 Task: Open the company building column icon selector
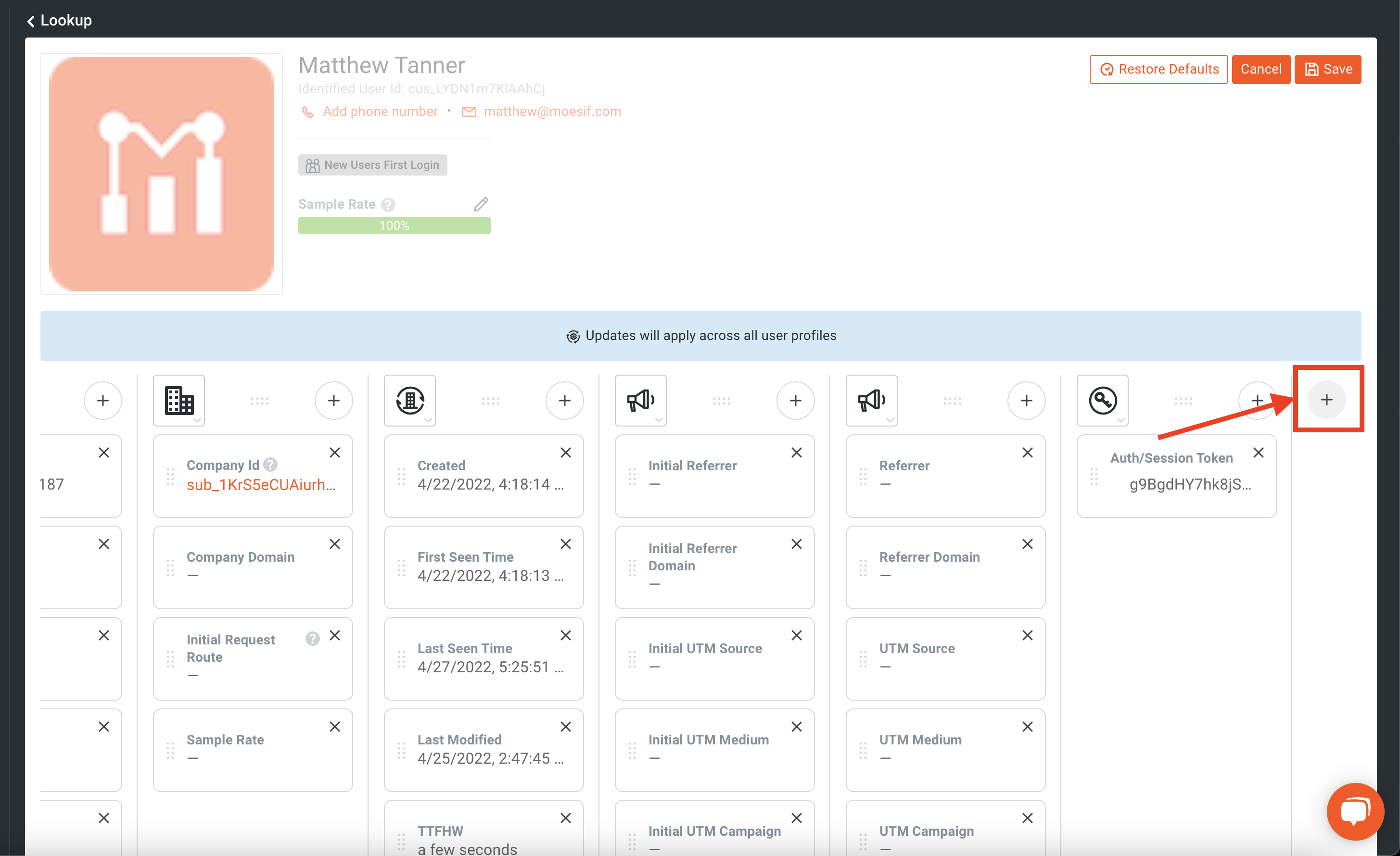pyautogui.click(x=179, y=401)
